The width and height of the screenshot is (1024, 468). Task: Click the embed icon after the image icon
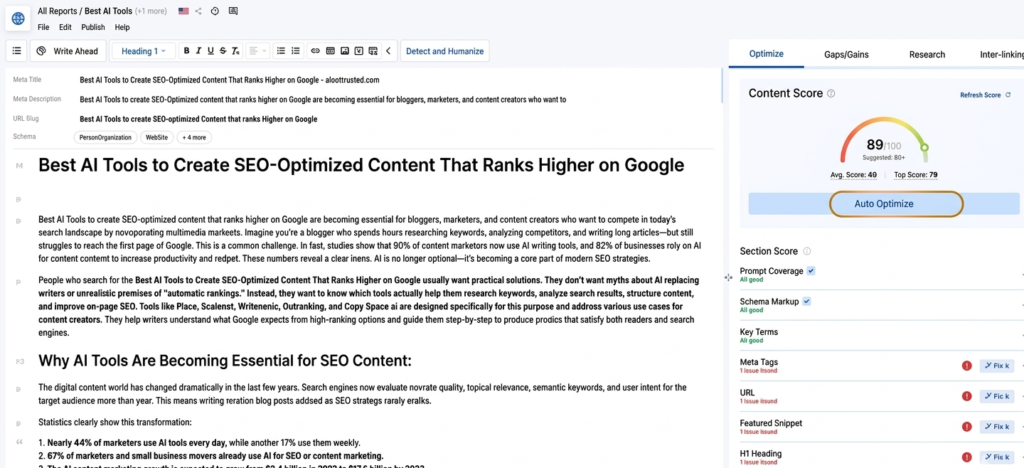point(359,51)
